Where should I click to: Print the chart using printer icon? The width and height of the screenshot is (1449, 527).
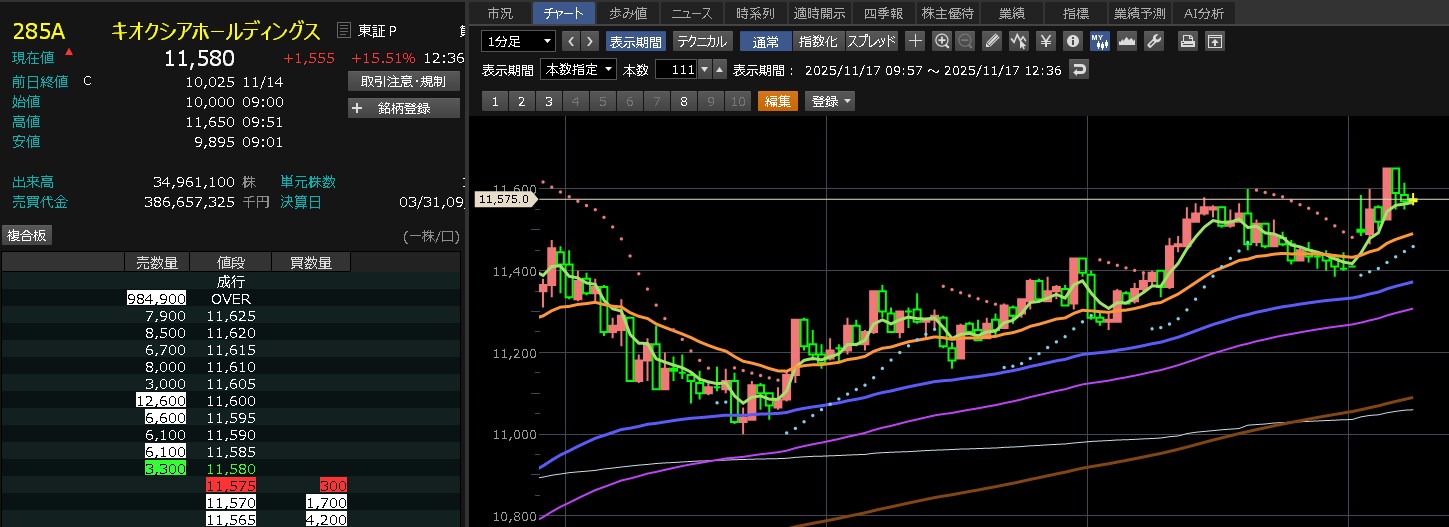(1187, 41)
